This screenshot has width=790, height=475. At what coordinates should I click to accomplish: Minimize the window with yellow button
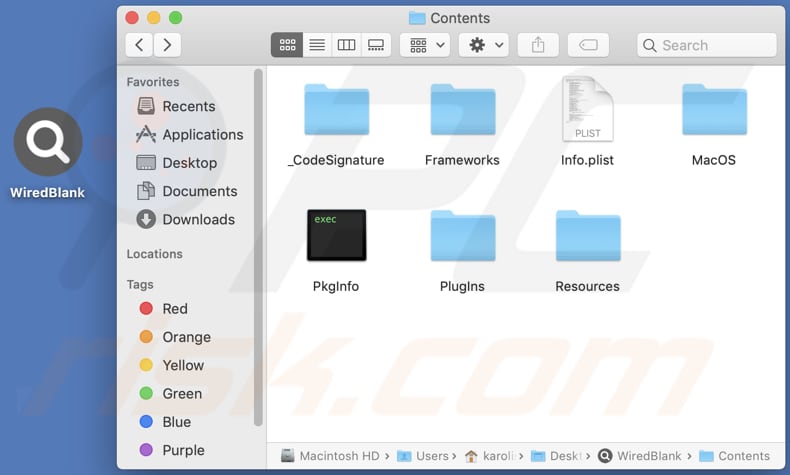point(154,18)
